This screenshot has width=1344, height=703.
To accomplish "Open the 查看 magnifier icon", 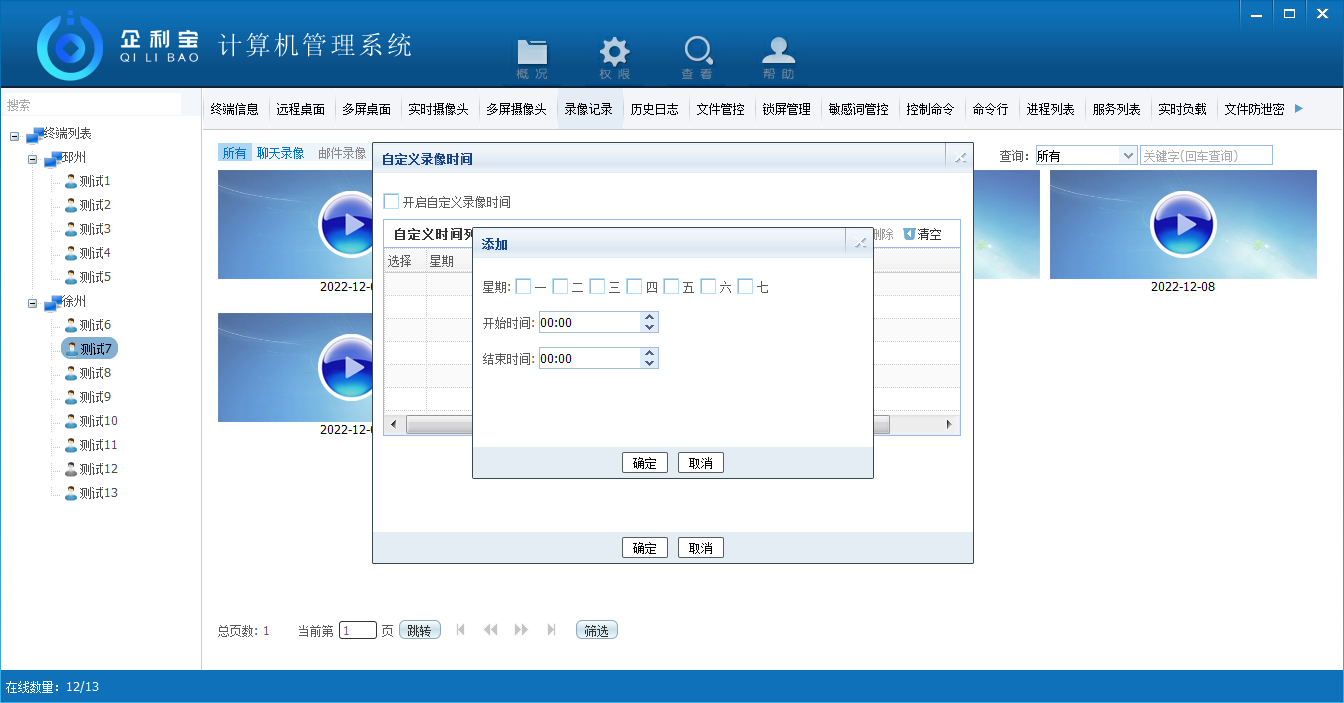I will tap(697, 52).
